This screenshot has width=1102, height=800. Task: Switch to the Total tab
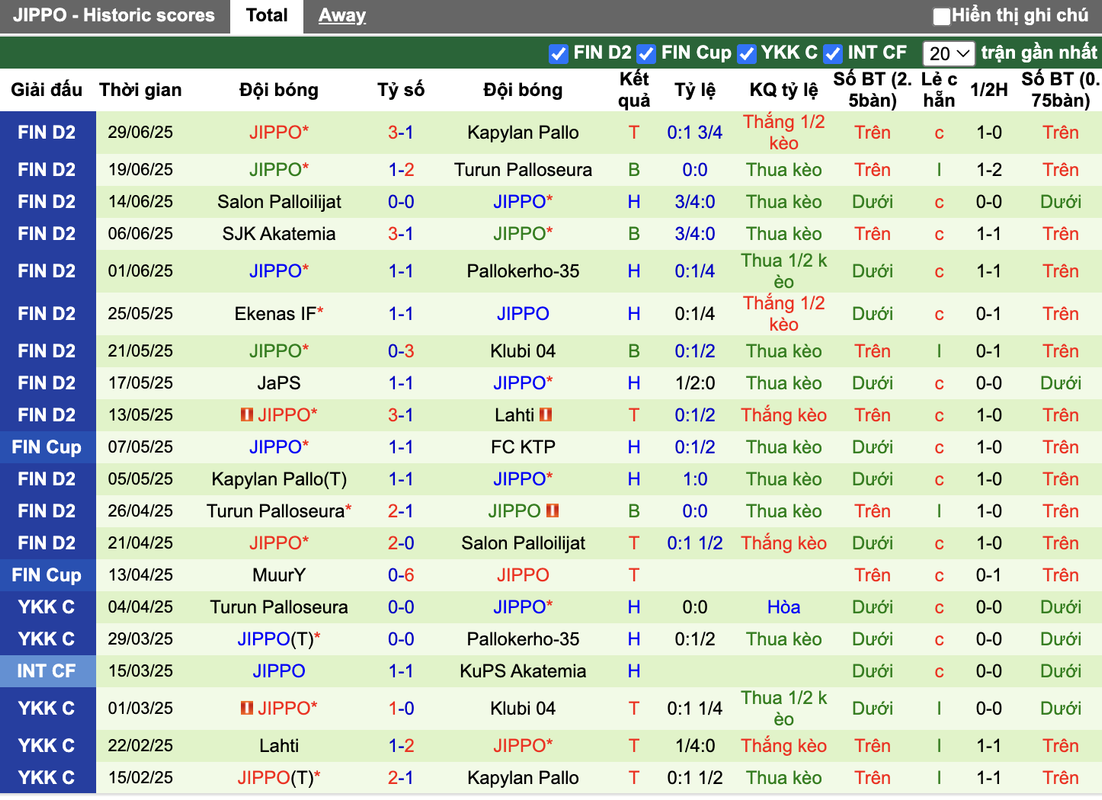266,15
